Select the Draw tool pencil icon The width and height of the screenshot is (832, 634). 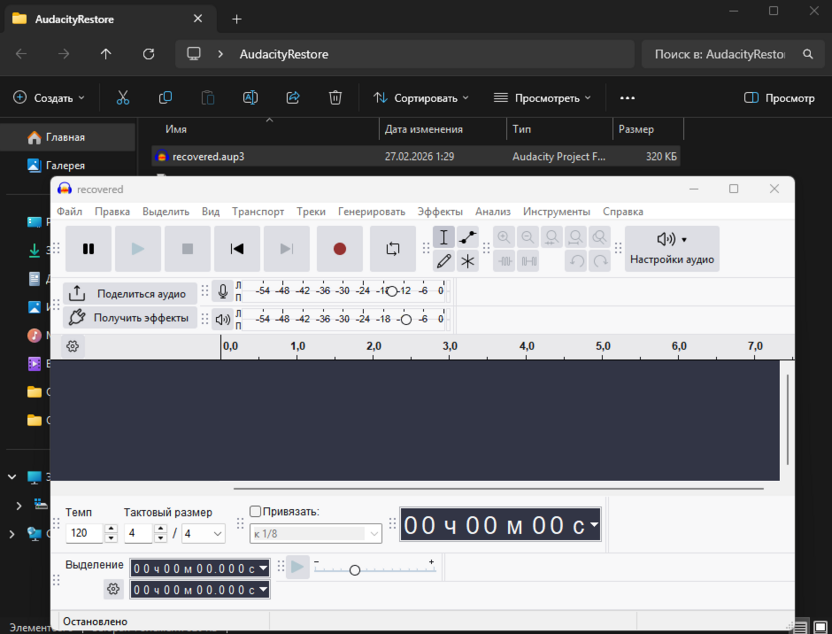[x=443, y=260]
